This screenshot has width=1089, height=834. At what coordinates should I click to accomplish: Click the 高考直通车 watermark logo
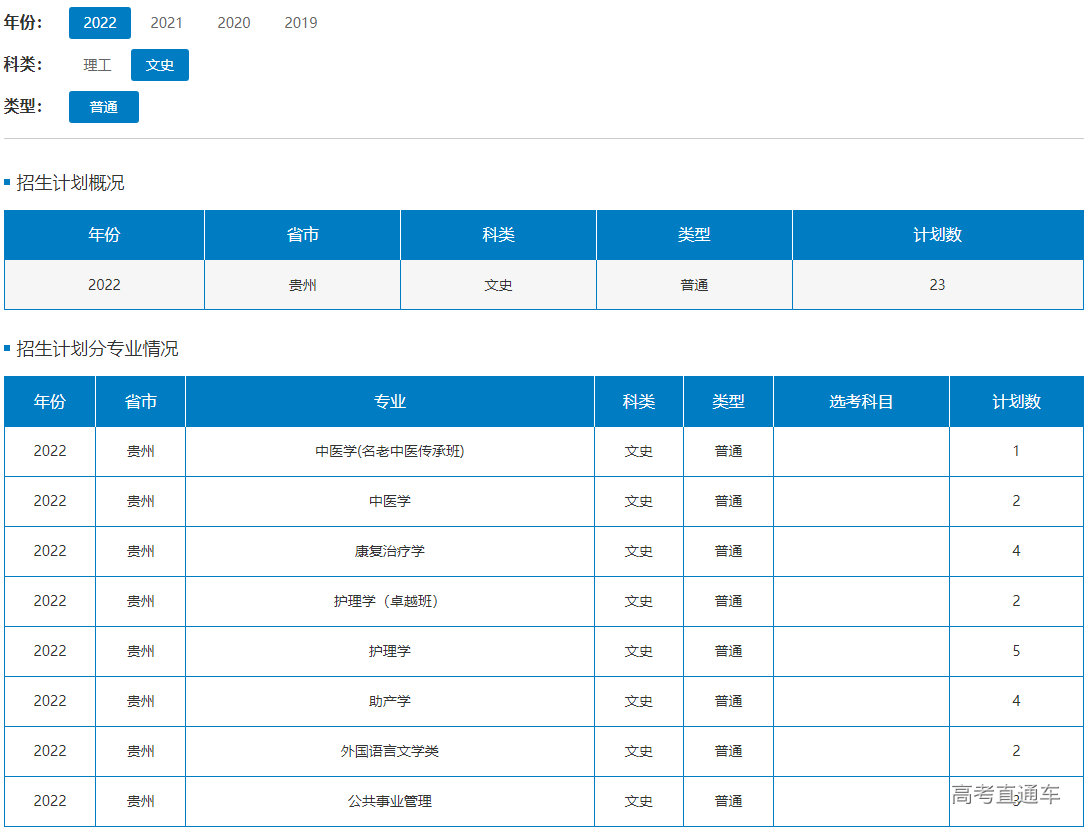(1005, 795)
